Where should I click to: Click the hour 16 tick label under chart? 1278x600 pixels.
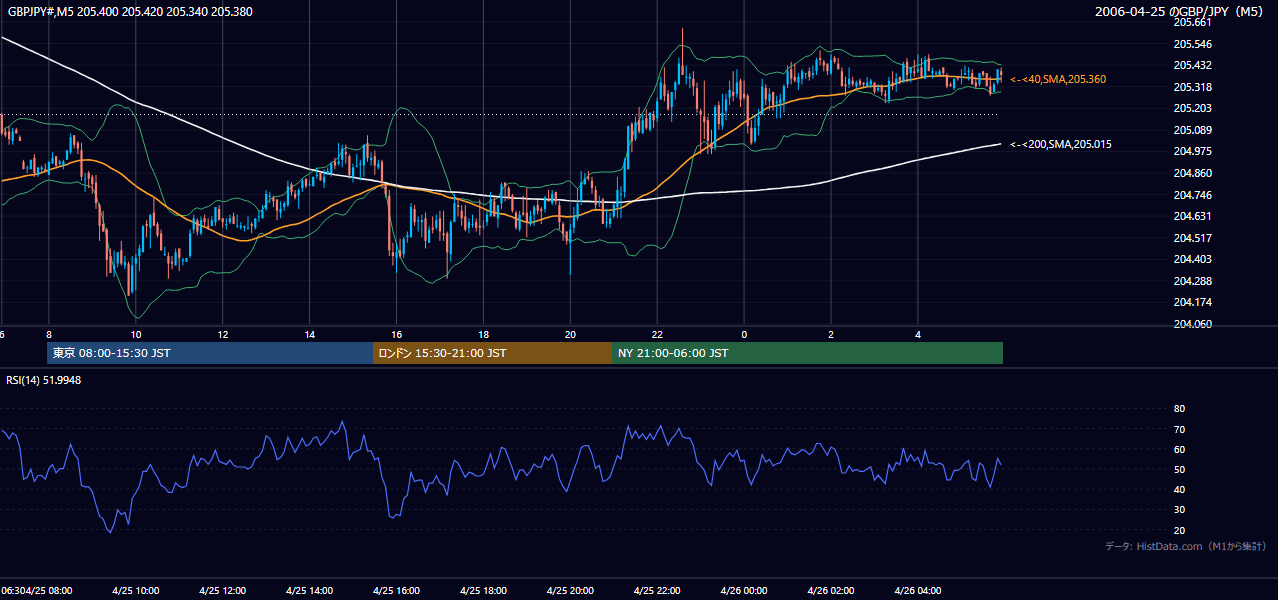tap(396, 334)
